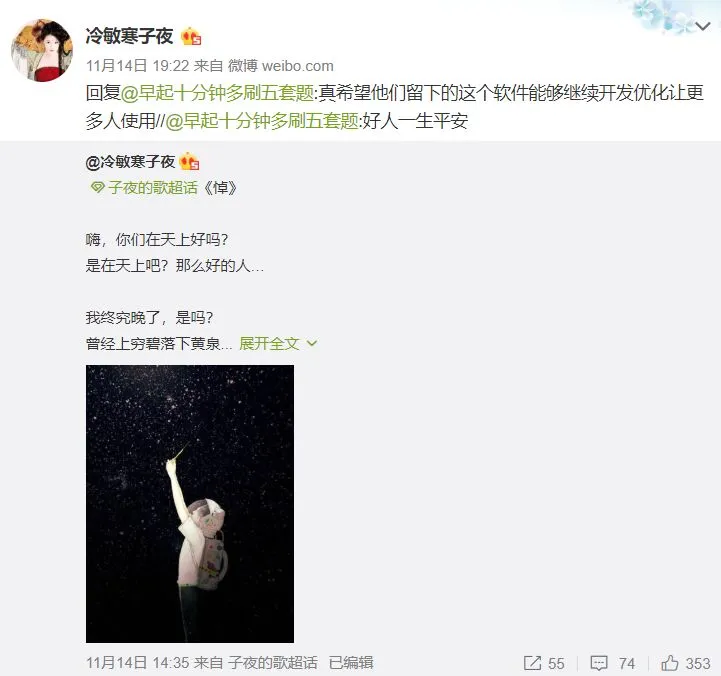Expand the full text with 展开全文
Screen dimensions: 721x676
(x=269, y=343)
